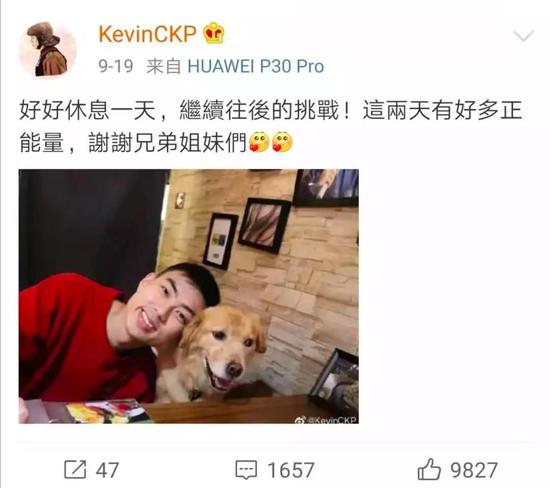
Task: Click the @KevinCKP watermark text on photo
Action: 332,420
